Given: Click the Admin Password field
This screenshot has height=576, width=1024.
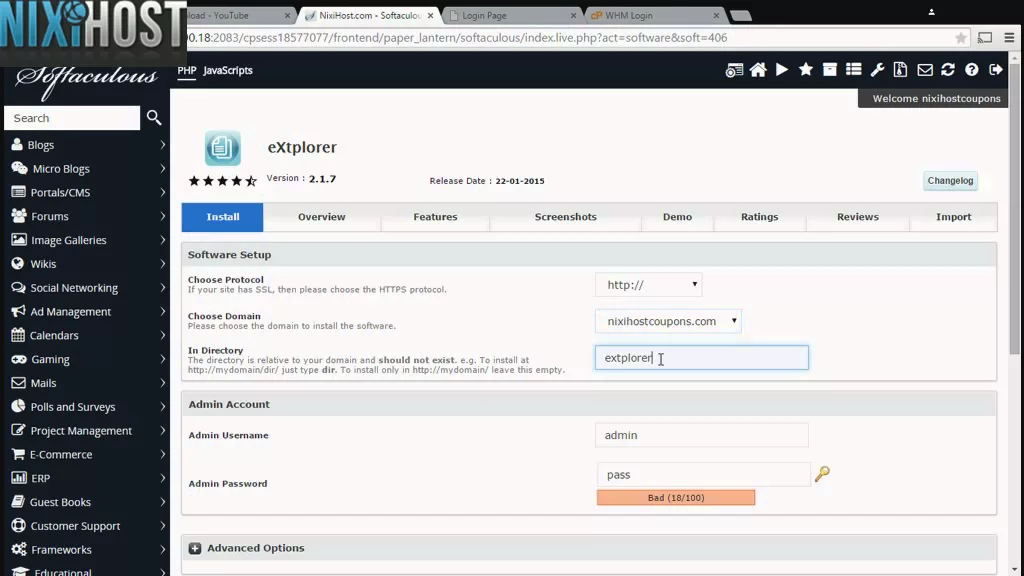Looking at the screenshot, I should point(703,475).
